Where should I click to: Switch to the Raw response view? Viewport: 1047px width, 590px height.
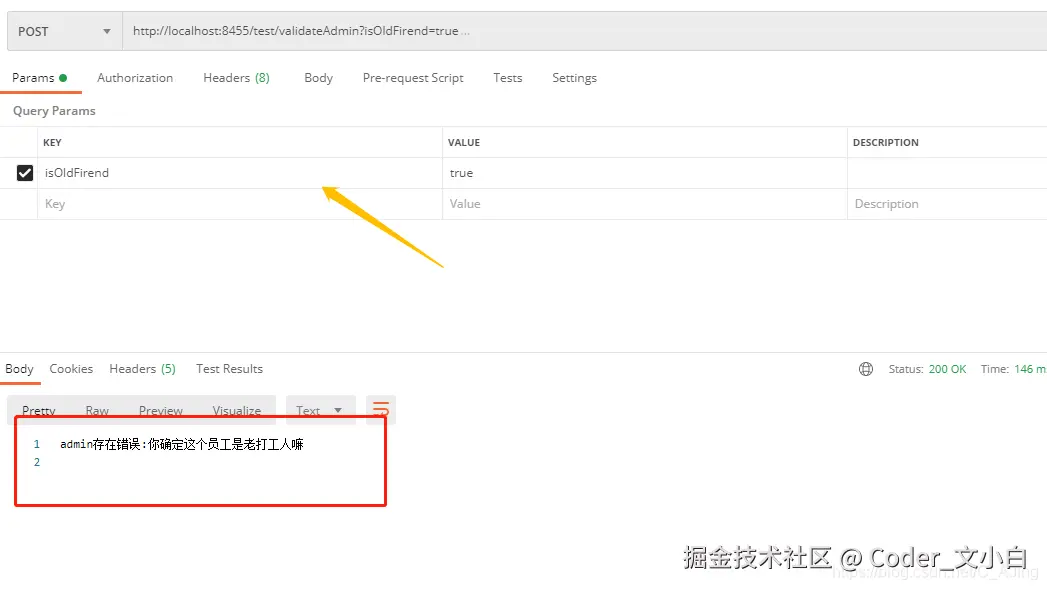pyautogui.click(x=96, y=409)
